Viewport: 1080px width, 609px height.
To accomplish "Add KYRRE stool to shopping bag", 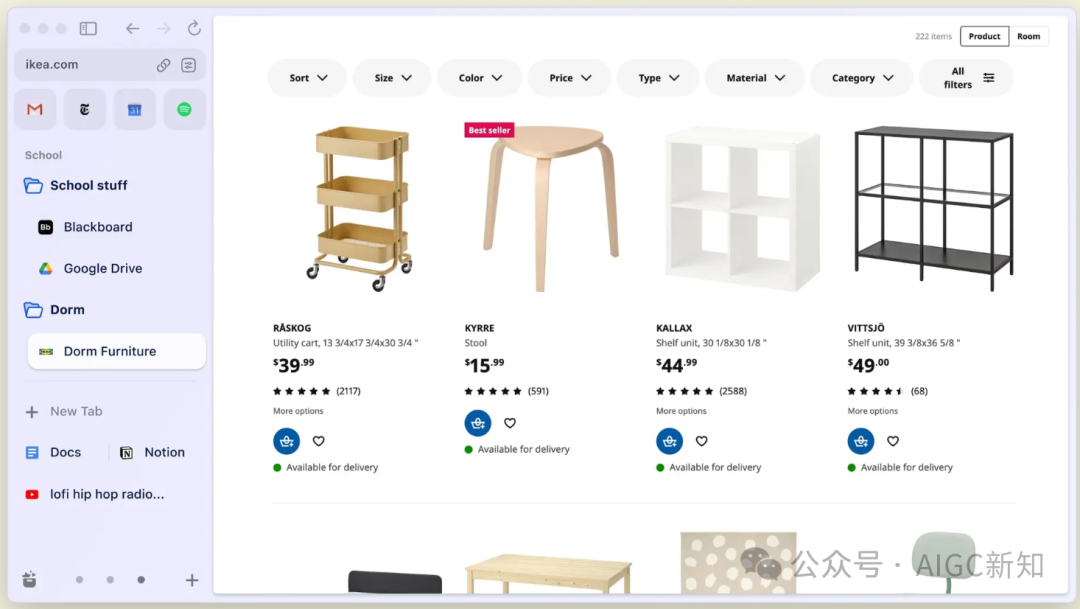I will [x=478, y=423].
